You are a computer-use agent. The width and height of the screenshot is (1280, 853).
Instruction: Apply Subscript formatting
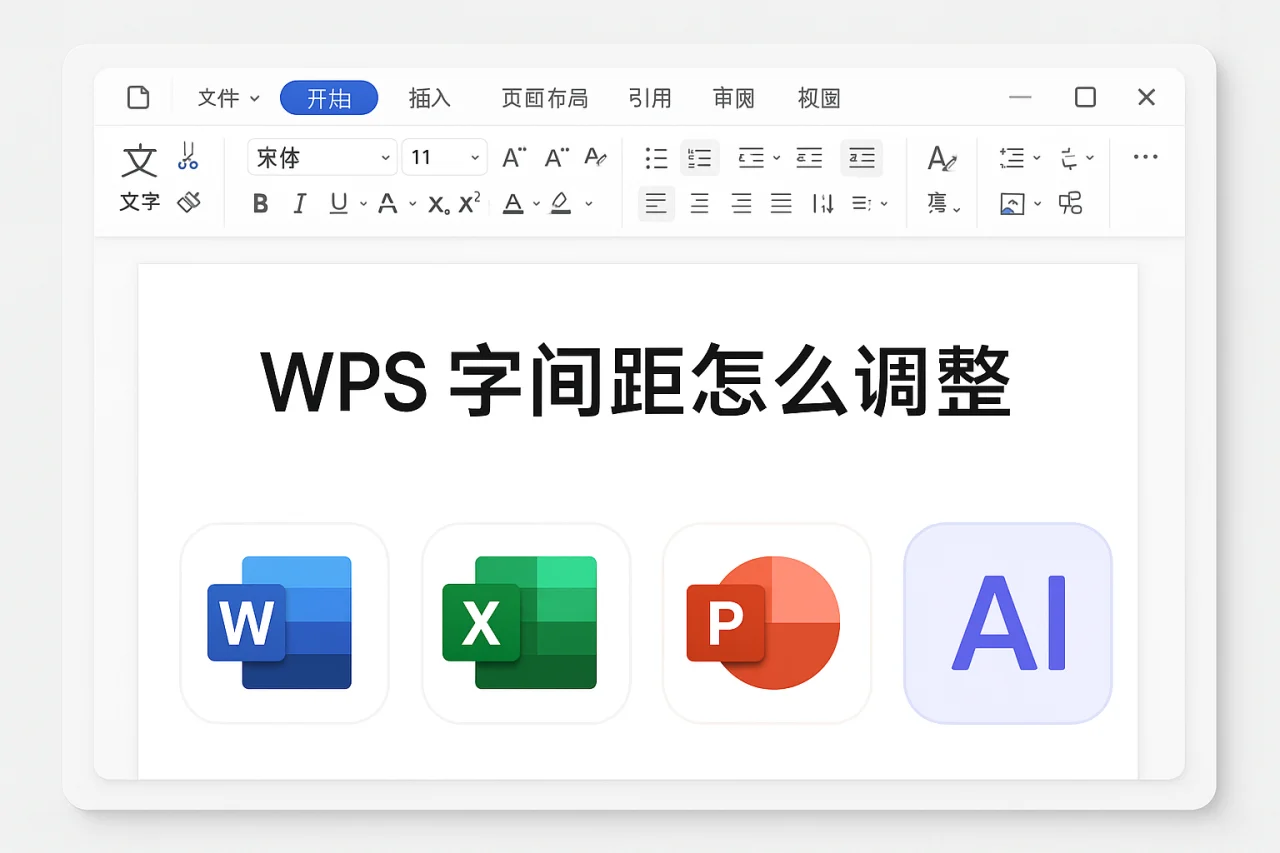(437, 204)
